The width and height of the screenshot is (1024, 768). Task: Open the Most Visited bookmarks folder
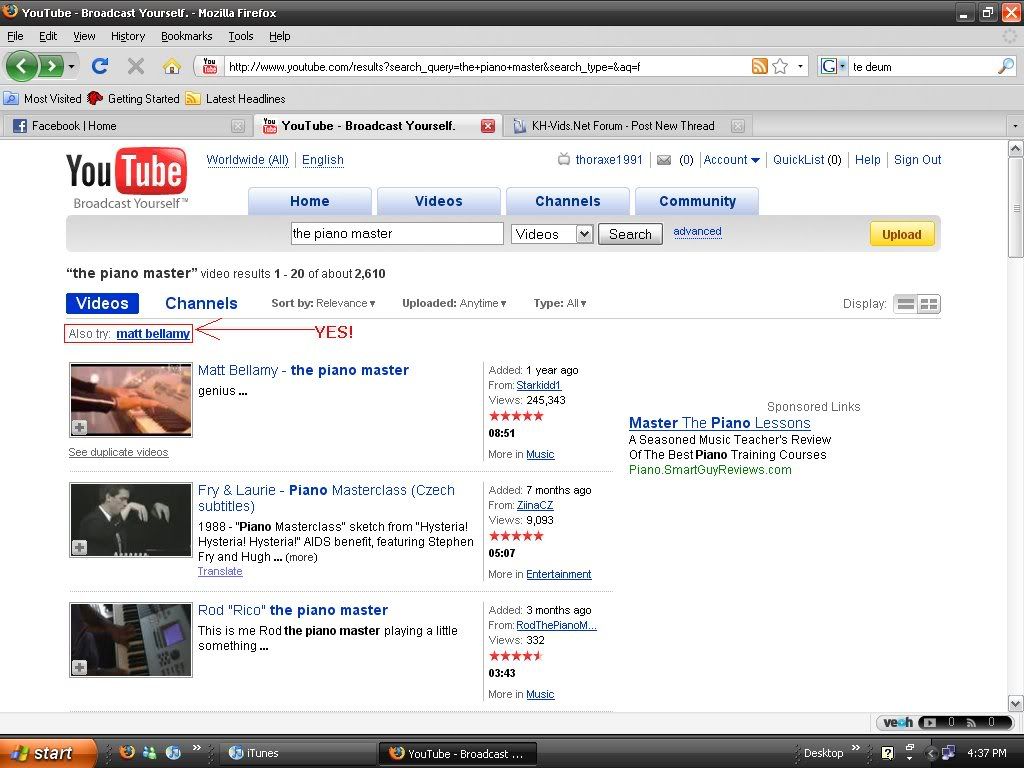[x=43, y=99]
